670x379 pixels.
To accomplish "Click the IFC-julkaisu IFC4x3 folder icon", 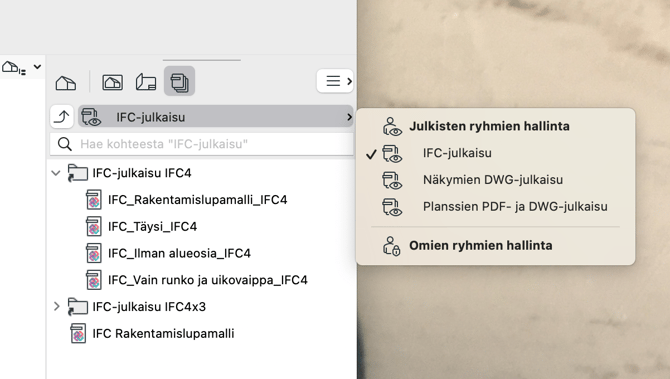I will click(77, 306).
